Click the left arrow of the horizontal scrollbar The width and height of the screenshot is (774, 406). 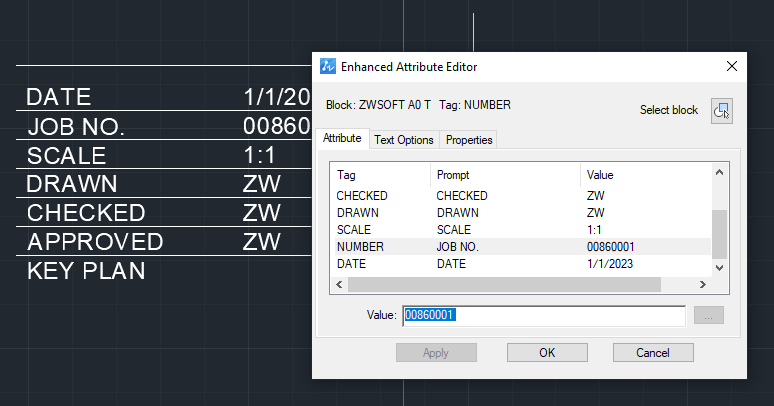(x=339, y=284)
